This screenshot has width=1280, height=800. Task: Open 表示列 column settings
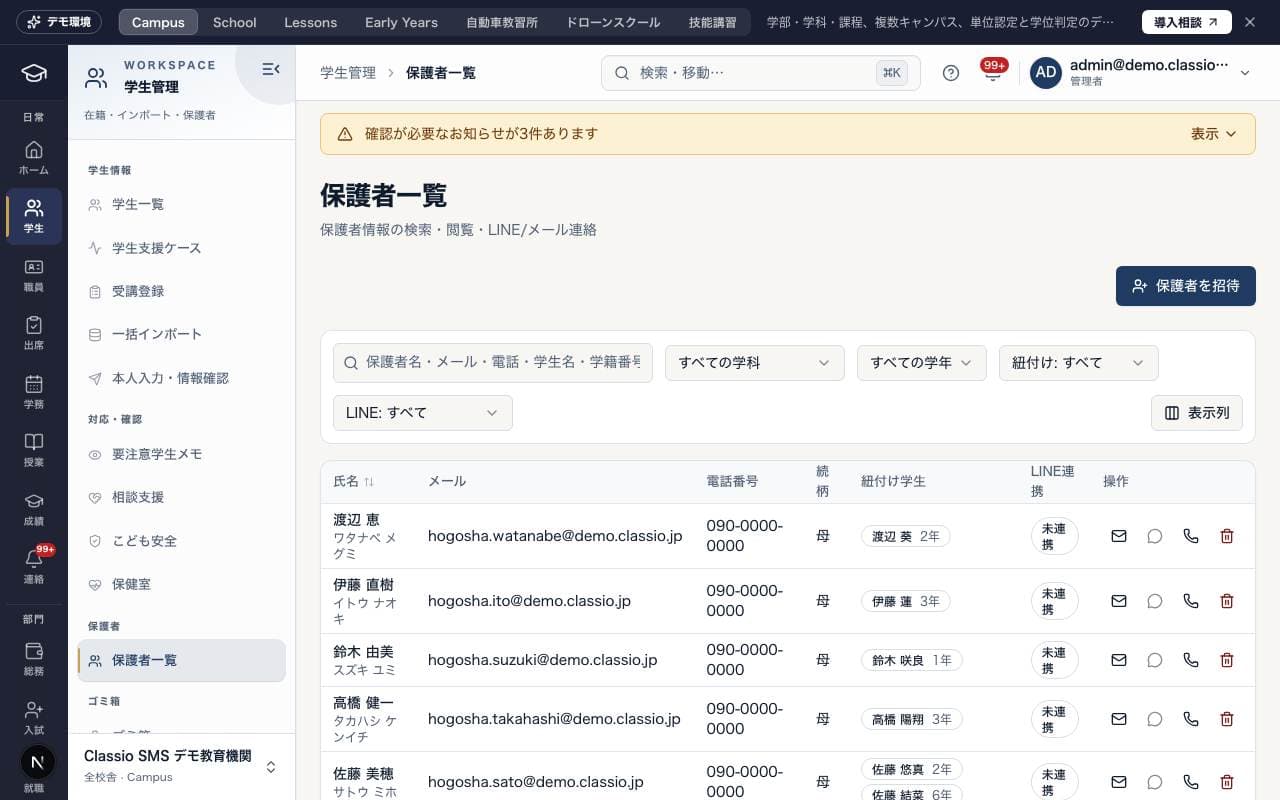1197,413
